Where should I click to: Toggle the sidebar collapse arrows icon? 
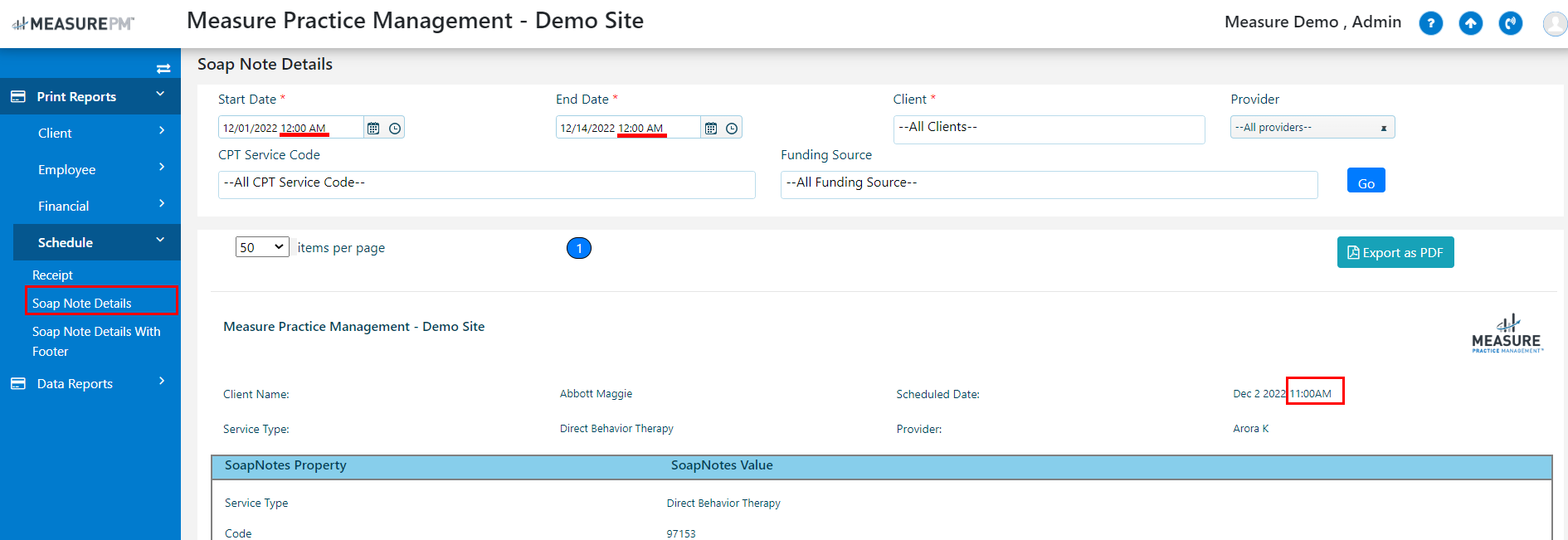pos(163,69)
